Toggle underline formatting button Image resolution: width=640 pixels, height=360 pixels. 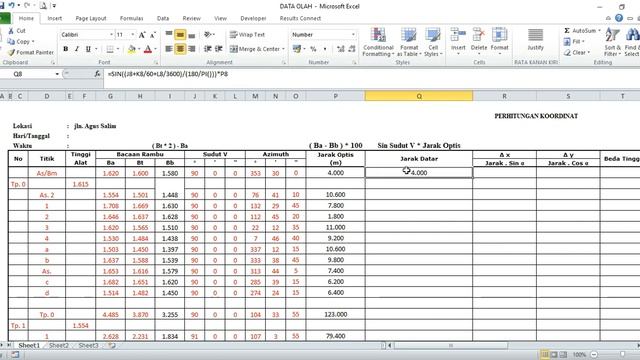88,49
